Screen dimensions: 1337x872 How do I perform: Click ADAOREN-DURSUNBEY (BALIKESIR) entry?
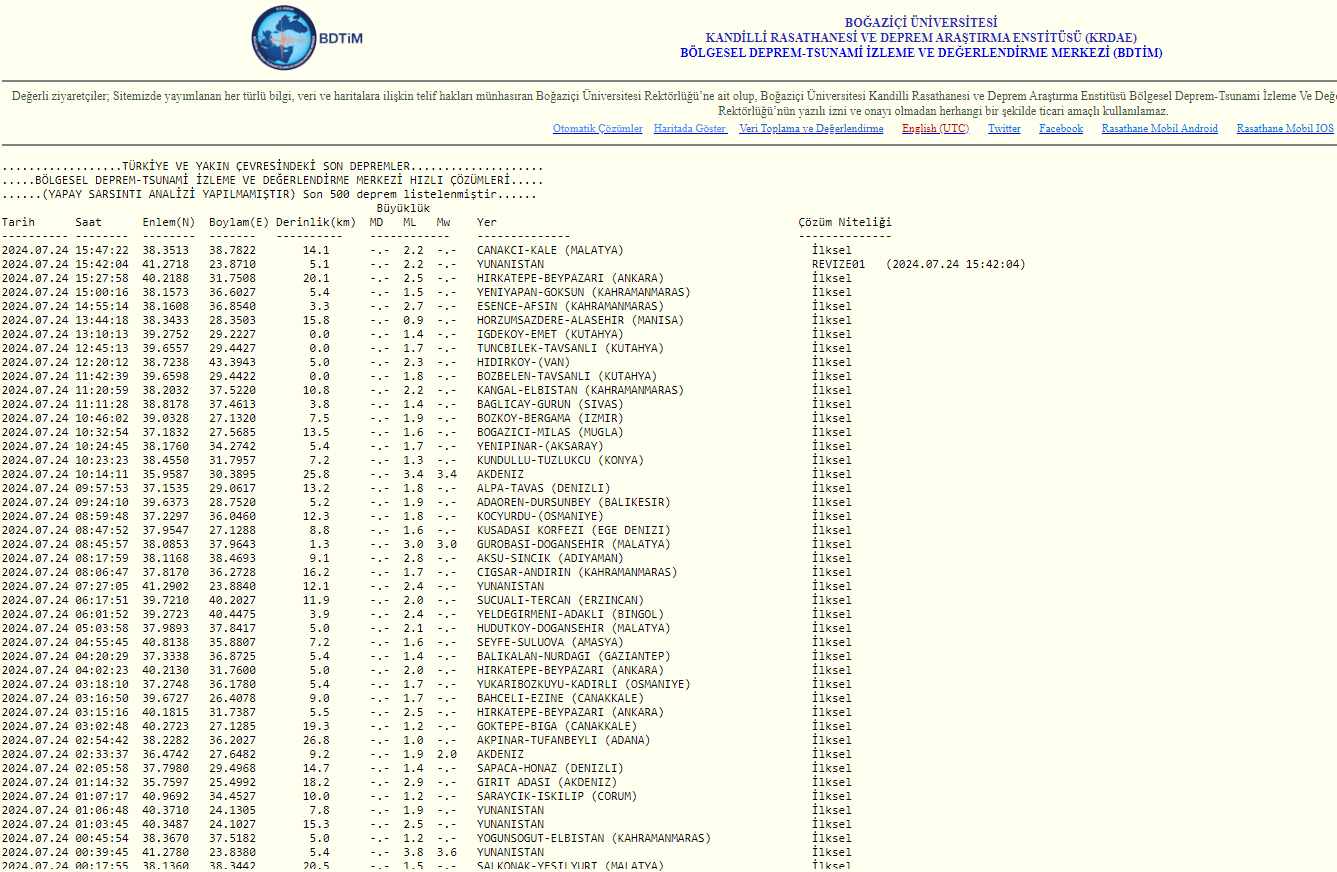tap(574, 502)
